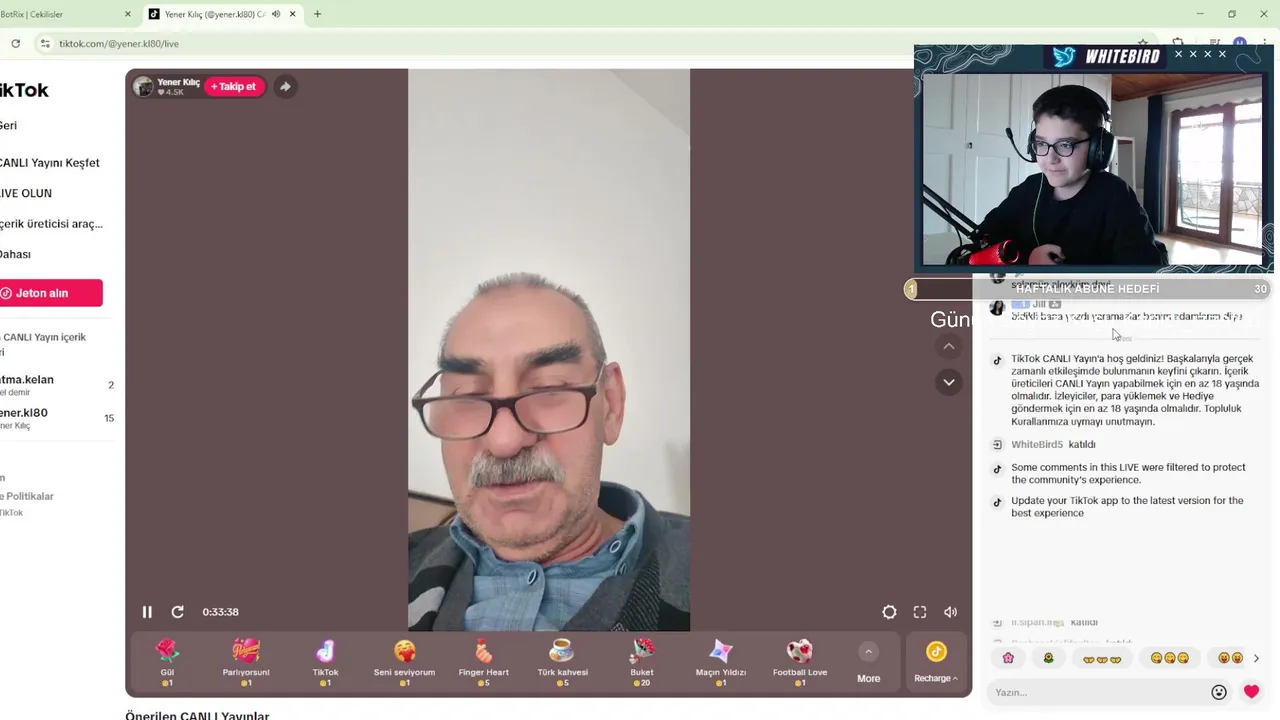The height and width of the screenshot is (720, 1280).
Task: Open the emoji picker in chat
Action: [x=1219, y=692]
